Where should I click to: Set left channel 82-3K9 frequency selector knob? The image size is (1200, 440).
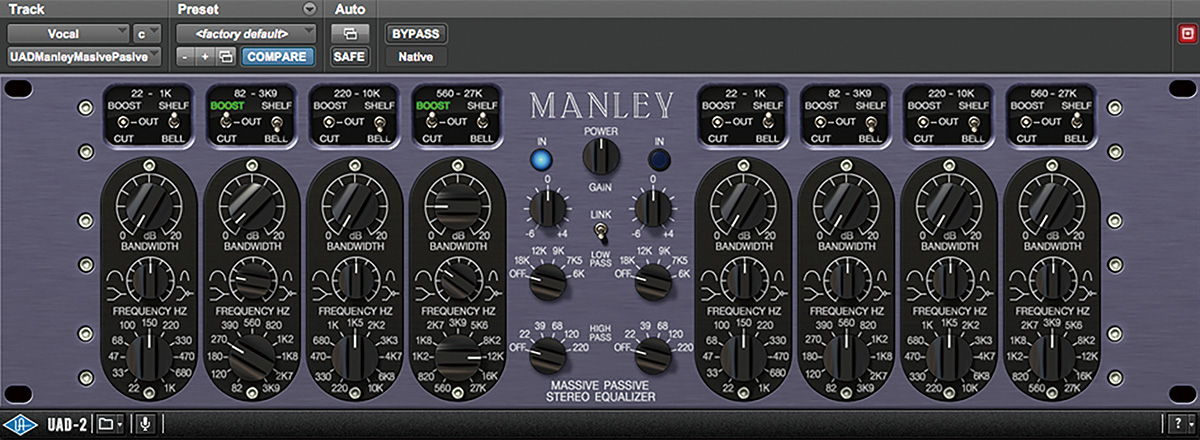[250, 358]
